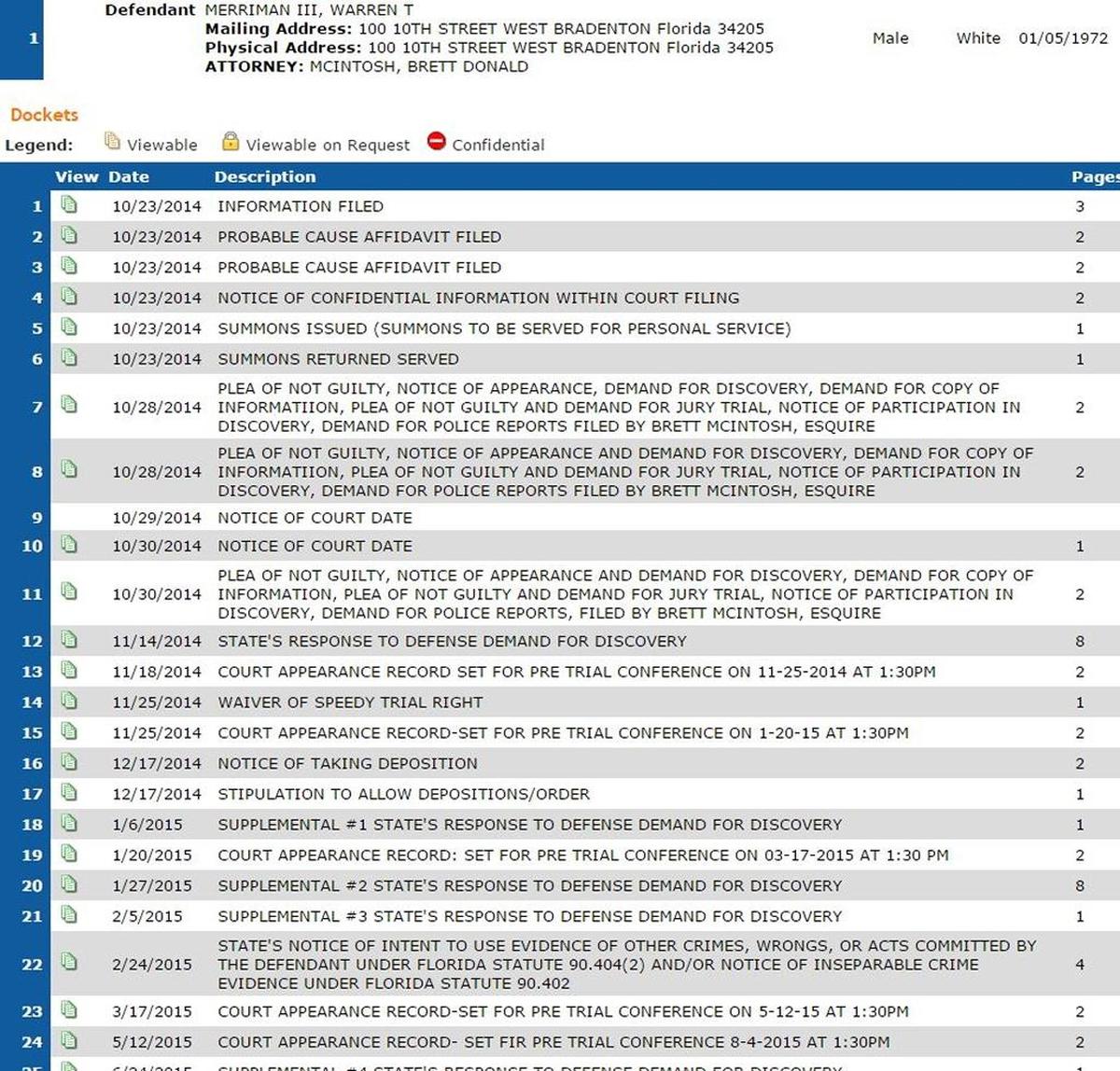
Task: Select the Date column header
Action: 129,176
